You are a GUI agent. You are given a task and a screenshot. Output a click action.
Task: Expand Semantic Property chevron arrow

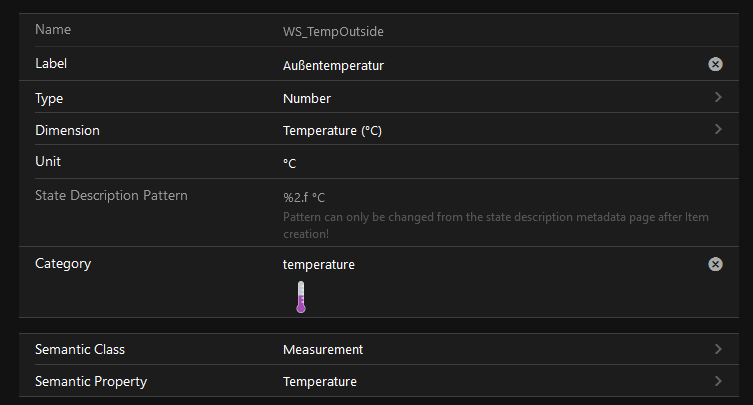point(718,381)
